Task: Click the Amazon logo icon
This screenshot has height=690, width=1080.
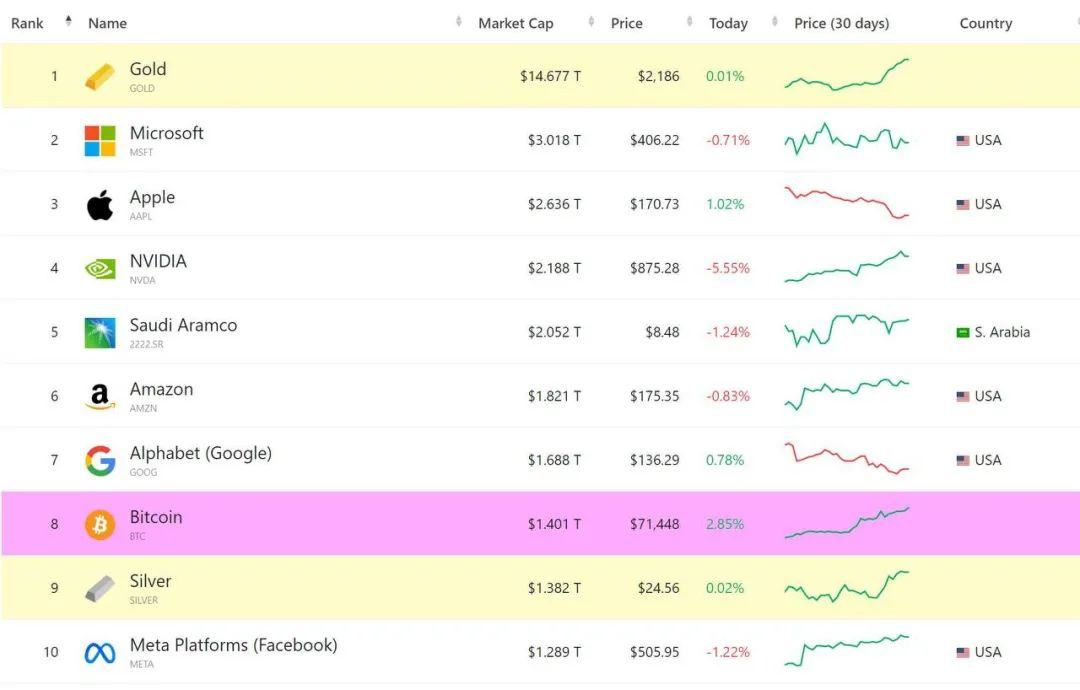Action: (x=100, y=397)
